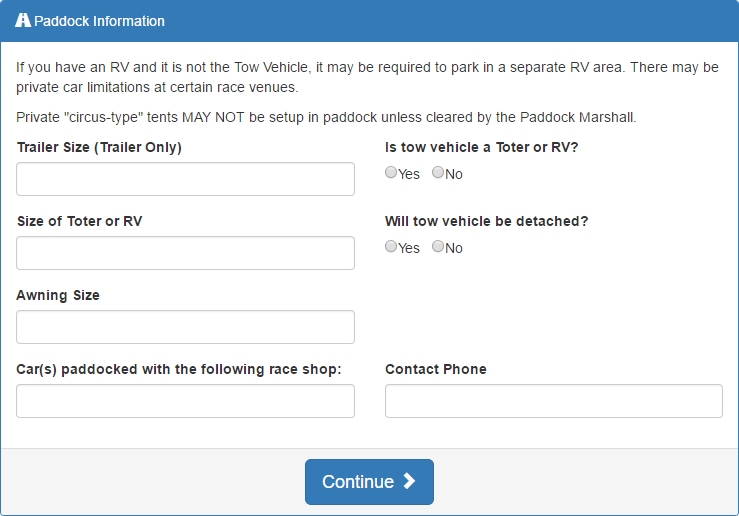The width and height of the screenshot is (739, 516).
Task: Choose No for tow vehicle detached
Action: [x=438, y=246]
